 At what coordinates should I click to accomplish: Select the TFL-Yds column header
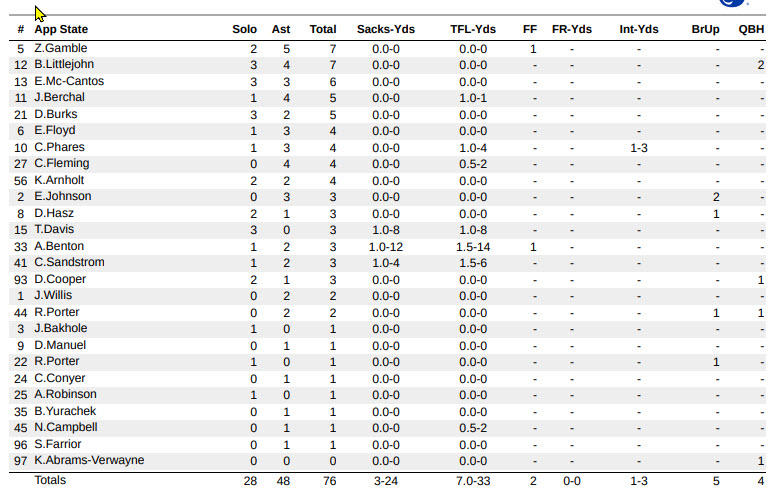pos(473,30)
